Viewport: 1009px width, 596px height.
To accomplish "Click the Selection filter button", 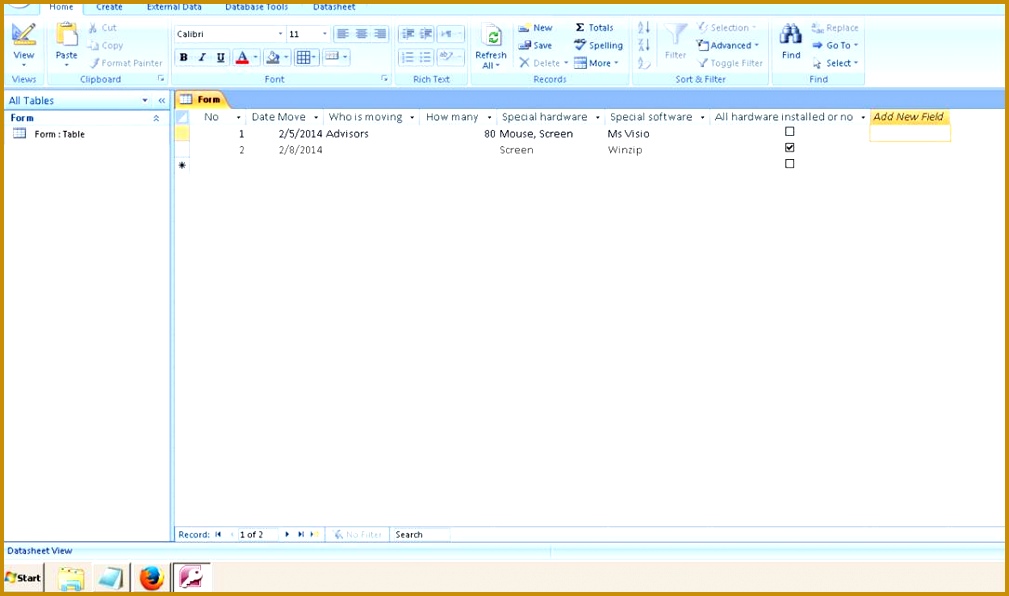I will 727,28.
